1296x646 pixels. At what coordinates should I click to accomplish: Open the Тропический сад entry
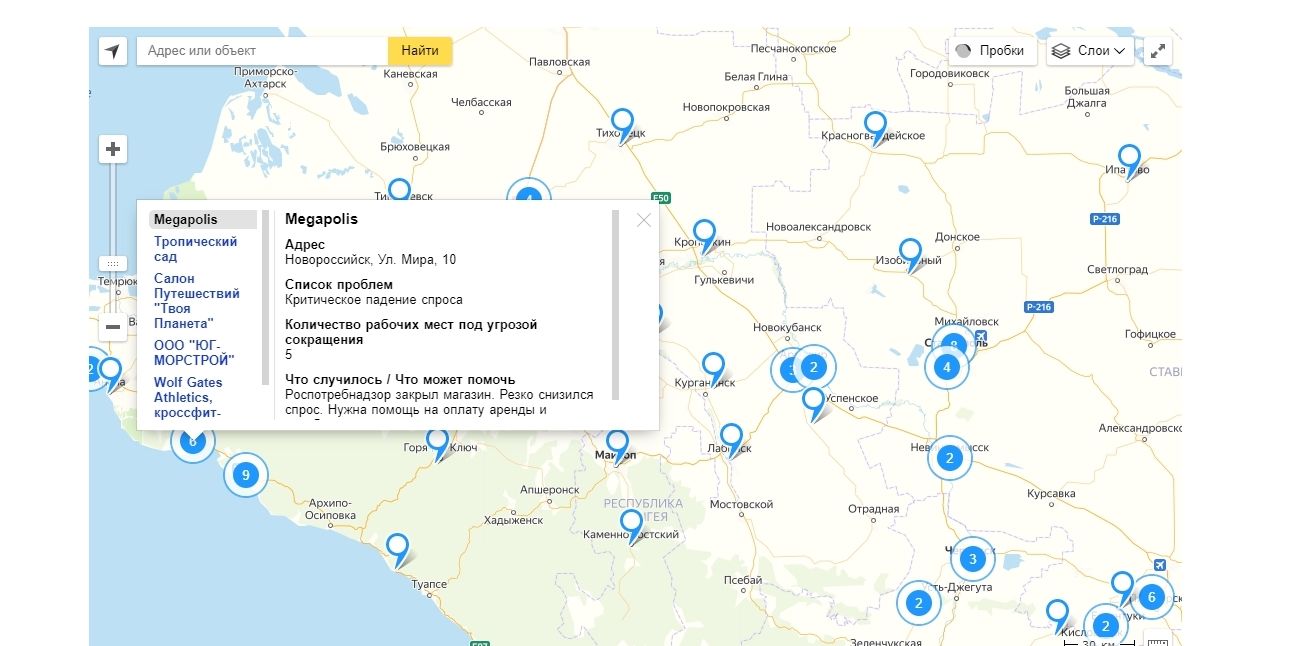click(196, 249)
